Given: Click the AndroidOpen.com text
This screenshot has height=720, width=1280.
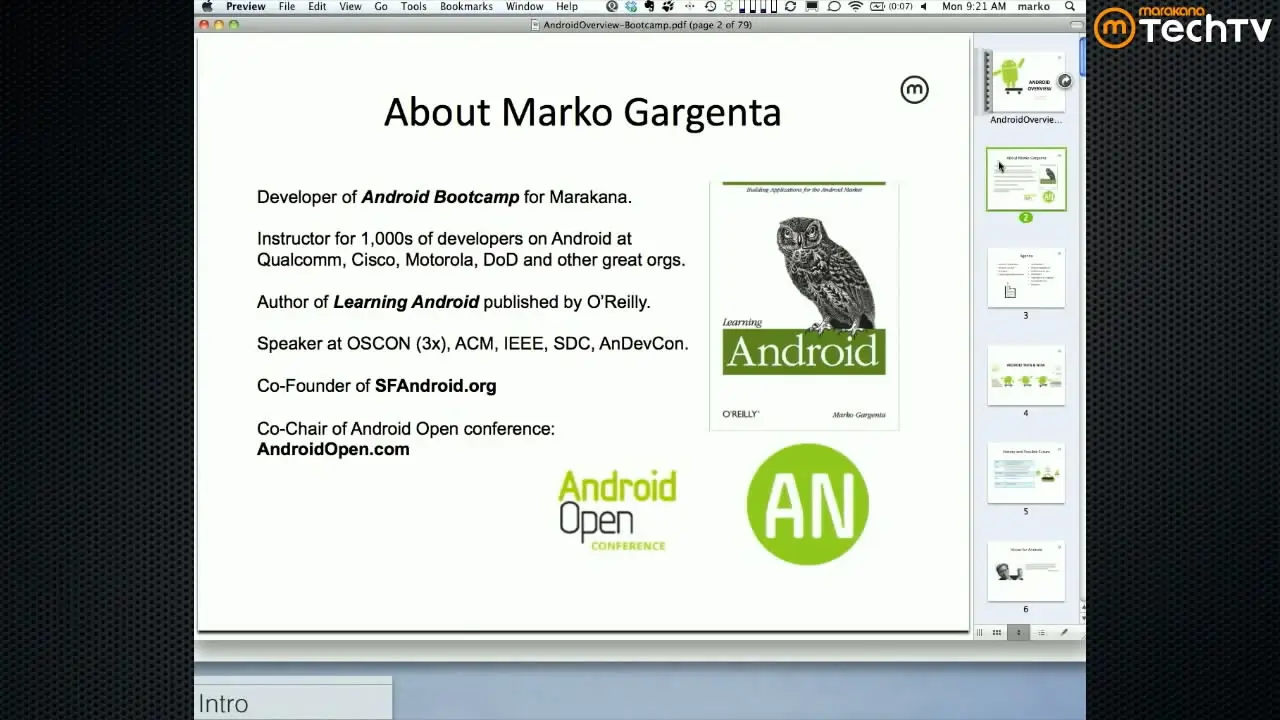Looking at the screenshot, I should [333, 449].
